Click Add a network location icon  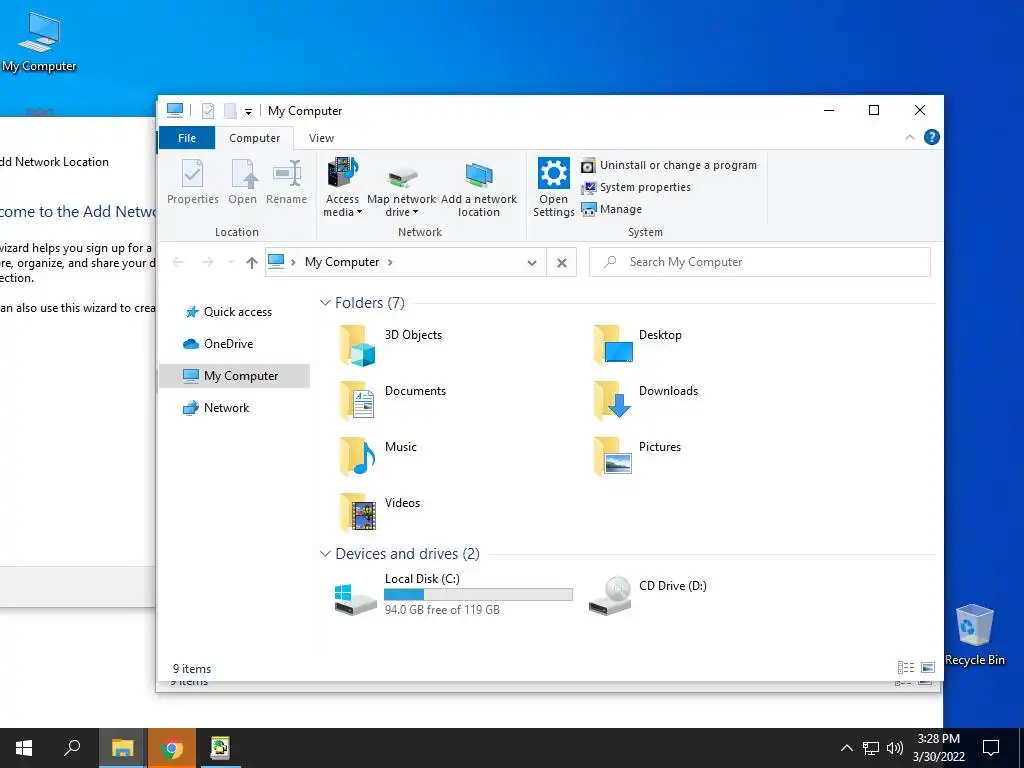click(479, 175)
